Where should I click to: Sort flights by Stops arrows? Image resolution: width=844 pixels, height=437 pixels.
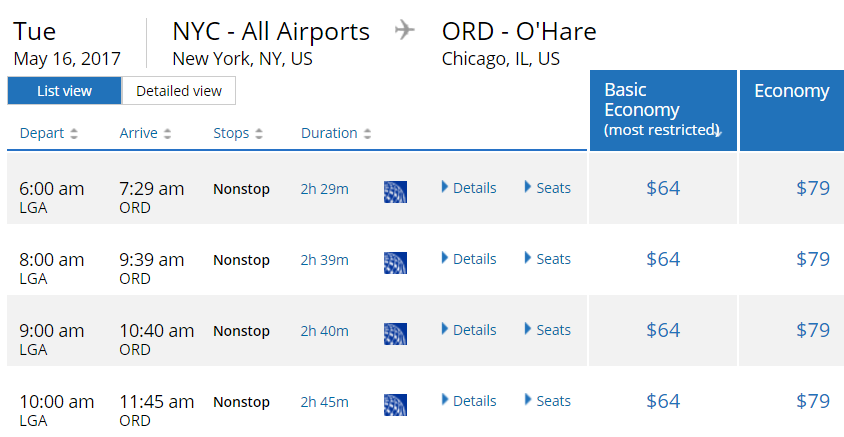pyautogui.click(x=259, y=133)
